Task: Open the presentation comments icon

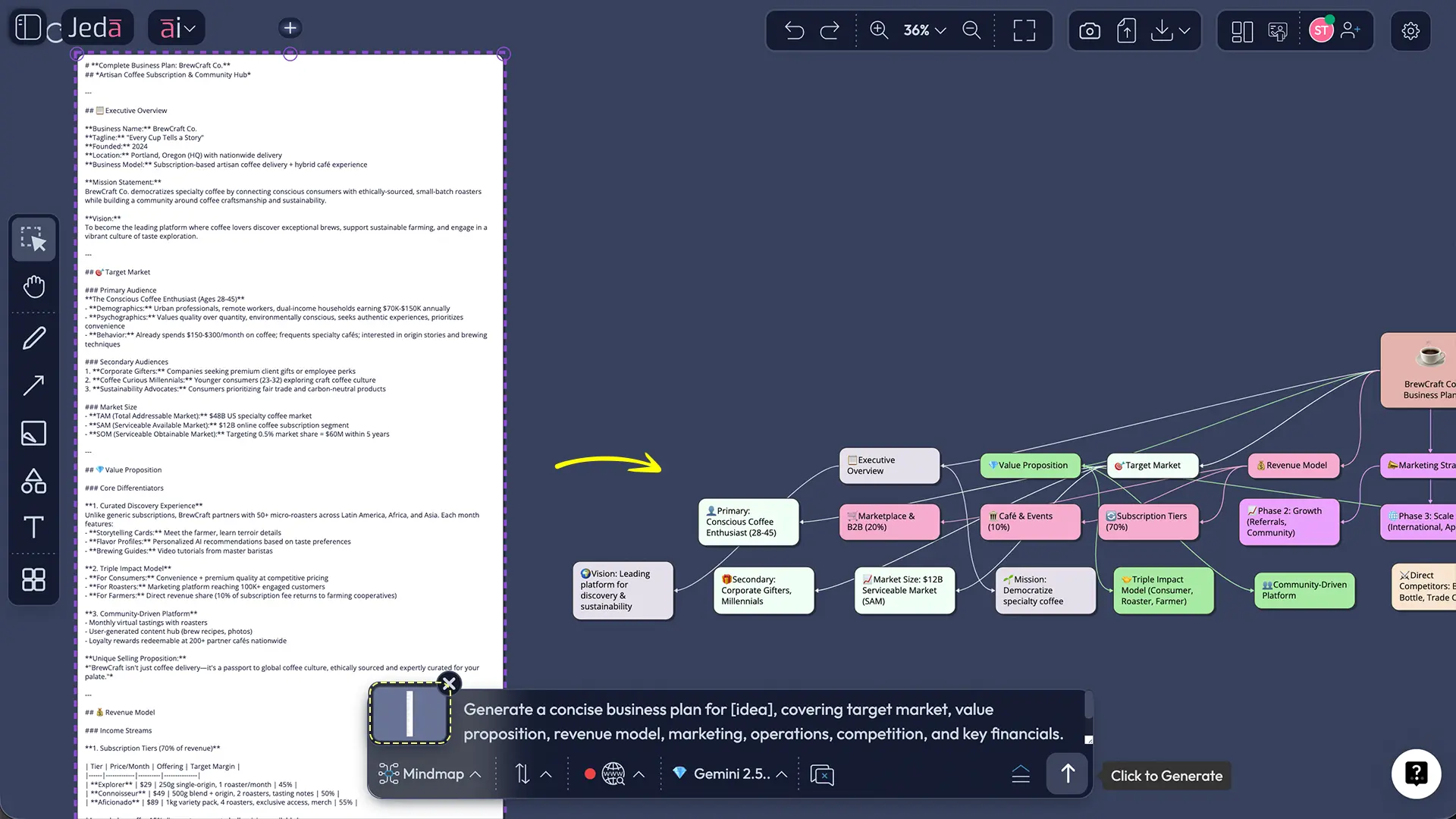Action: (x=1278, y=31)
